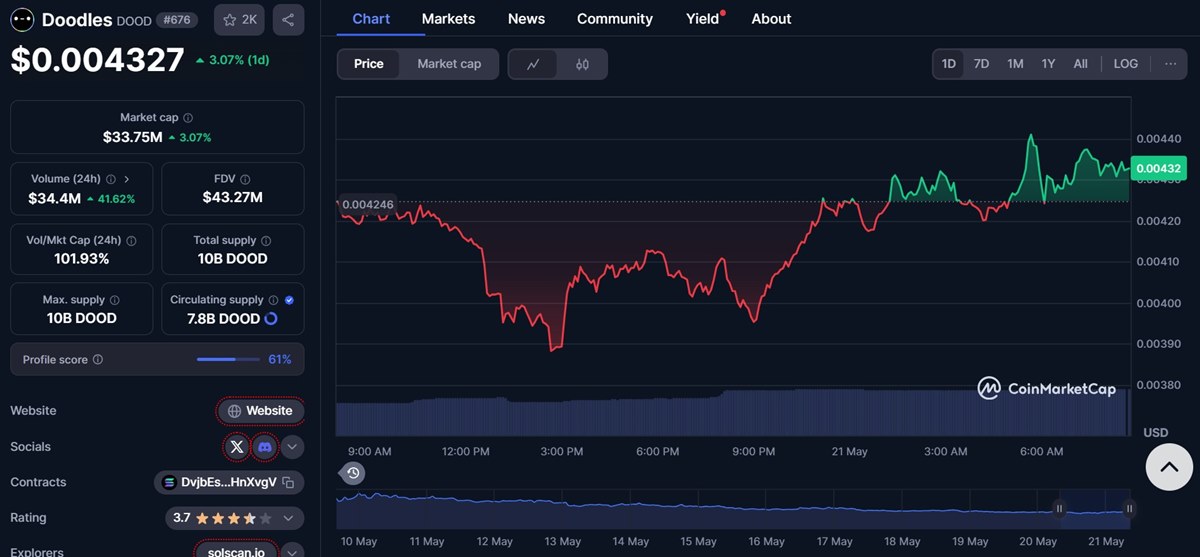
Task: Expand the Socials dropdown chevron
Action: [292, 447]
